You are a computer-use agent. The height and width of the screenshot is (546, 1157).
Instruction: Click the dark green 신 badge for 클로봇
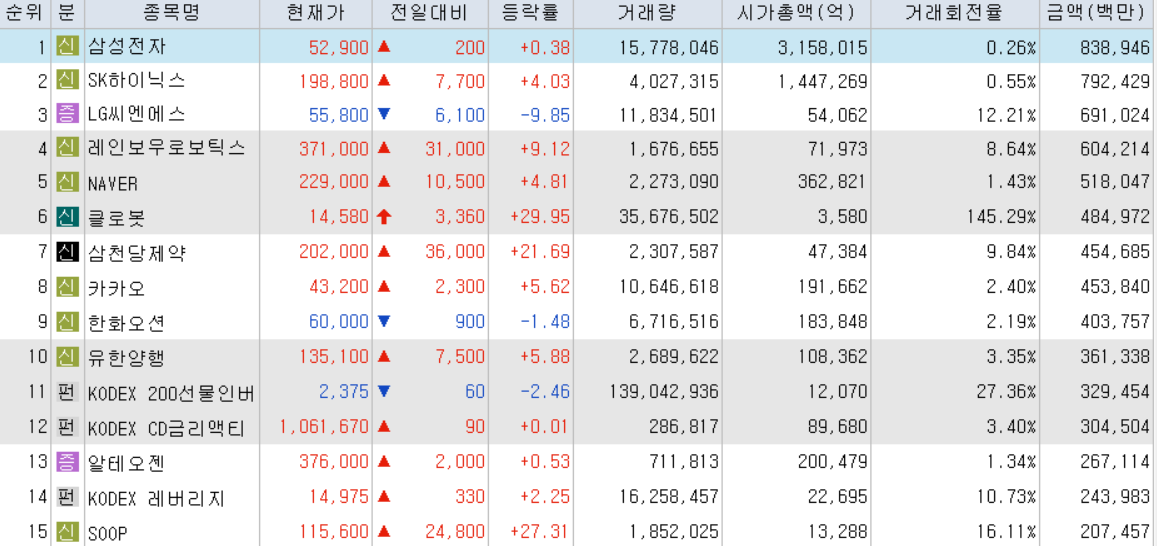coord(66,216)
